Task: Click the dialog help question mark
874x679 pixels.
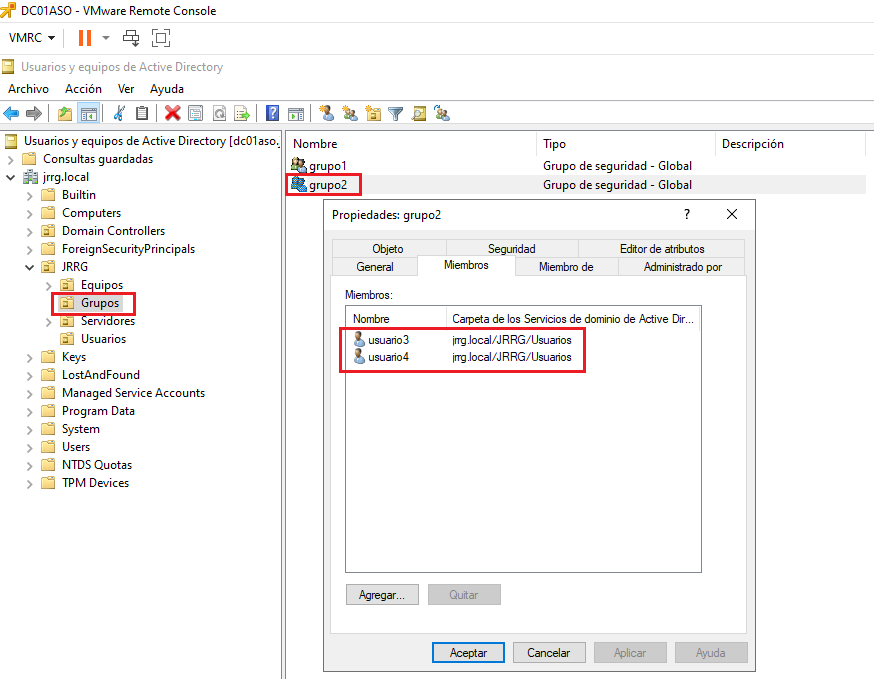Action: [x=687, y=214]
